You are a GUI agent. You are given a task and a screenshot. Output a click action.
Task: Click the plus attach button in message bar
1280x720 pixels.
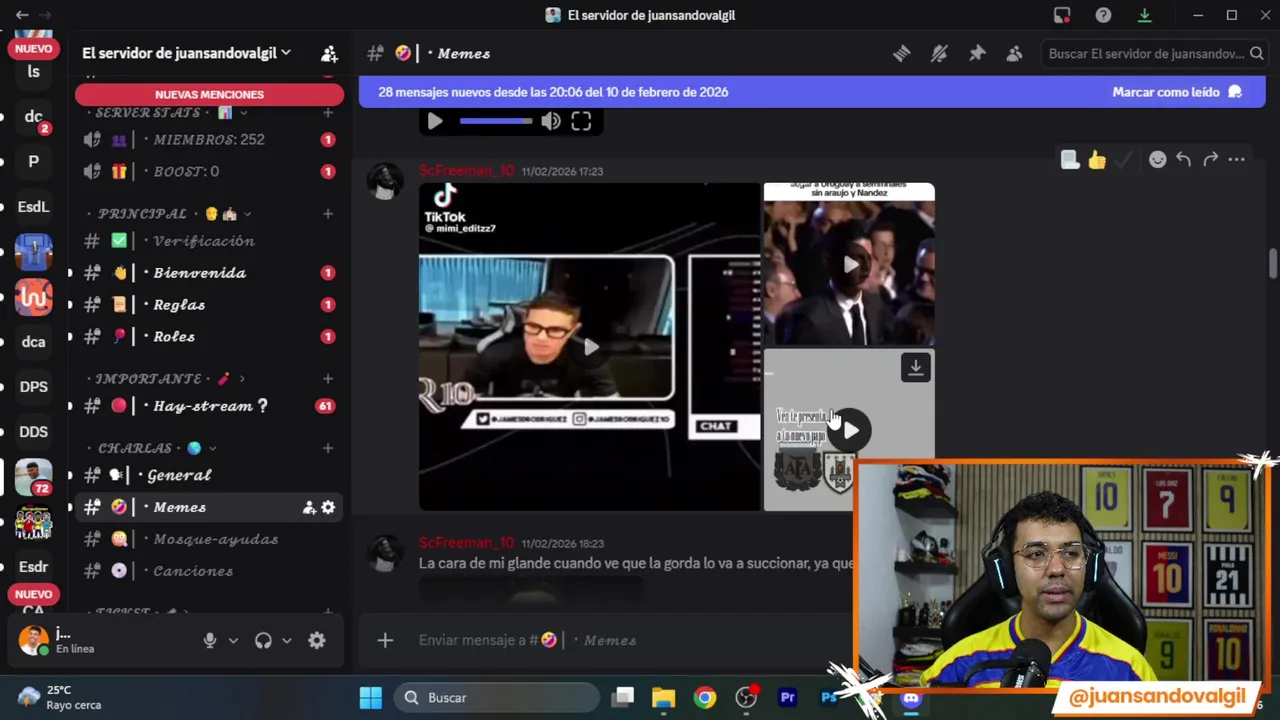(385, 640)
